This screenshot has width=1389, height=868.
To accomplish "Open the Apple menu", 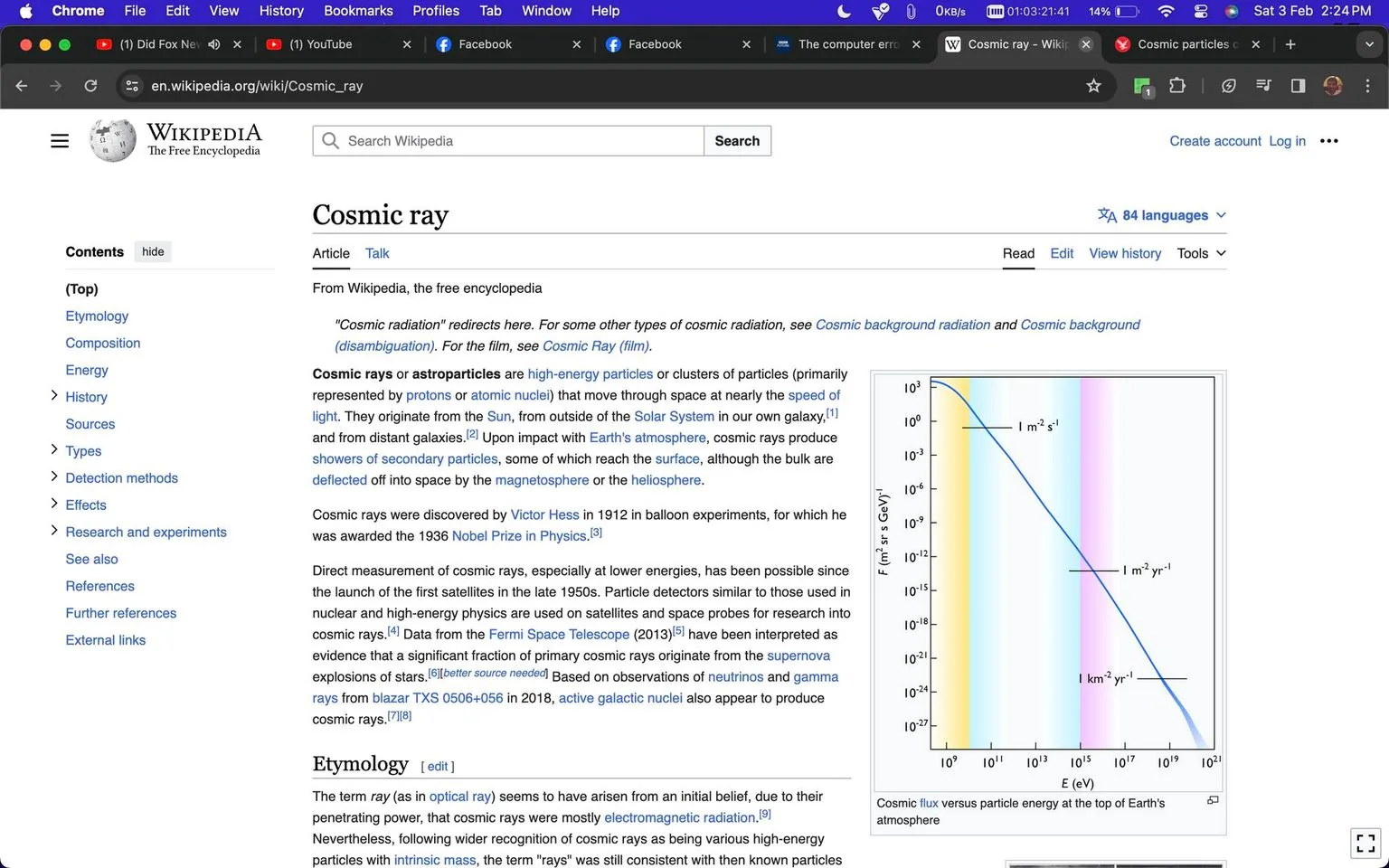I will click(x=25, y=11).
